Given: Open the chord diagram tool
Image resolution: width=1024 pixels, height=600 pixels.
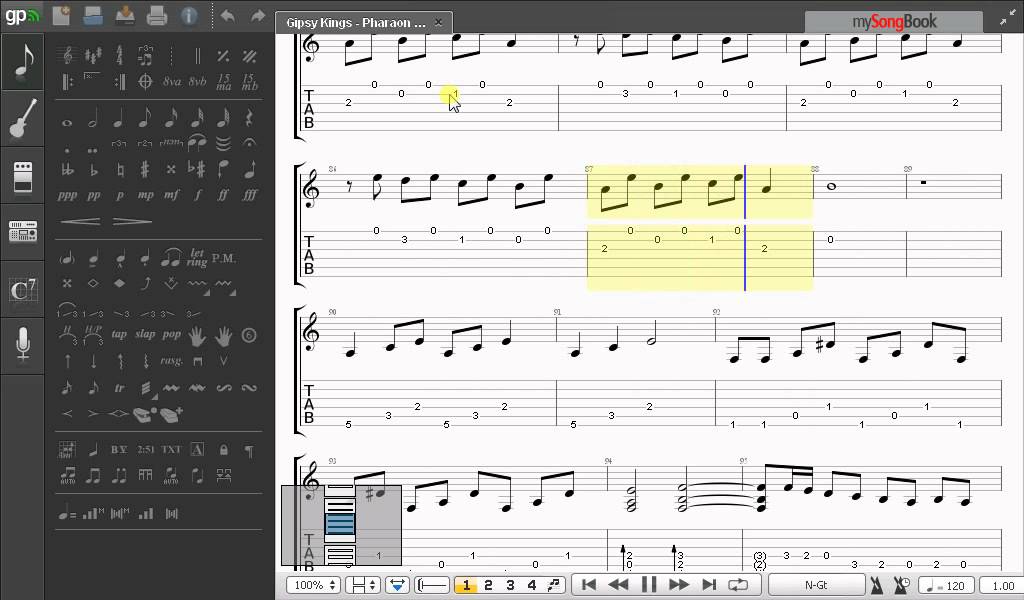Looking at the screenshot, I should pos(67,450).
